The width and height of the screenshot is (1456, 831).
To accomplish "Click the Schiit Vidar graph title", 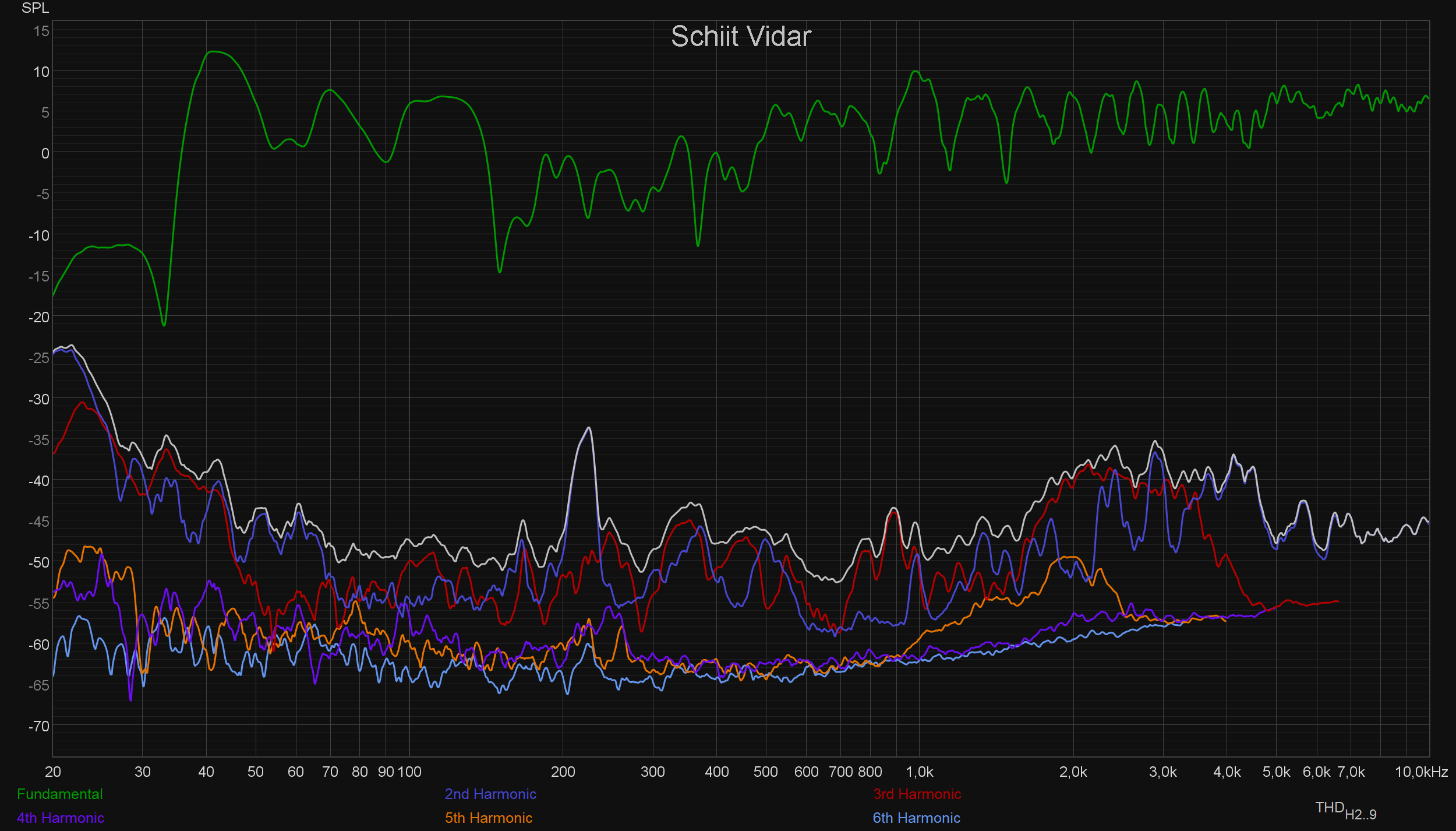I will (x=741, y=37).
